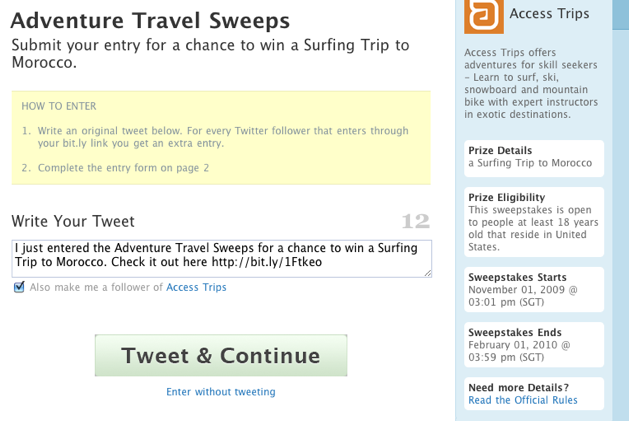Select the Prize Details info box
629x421 pixels.
pos(534,157)
